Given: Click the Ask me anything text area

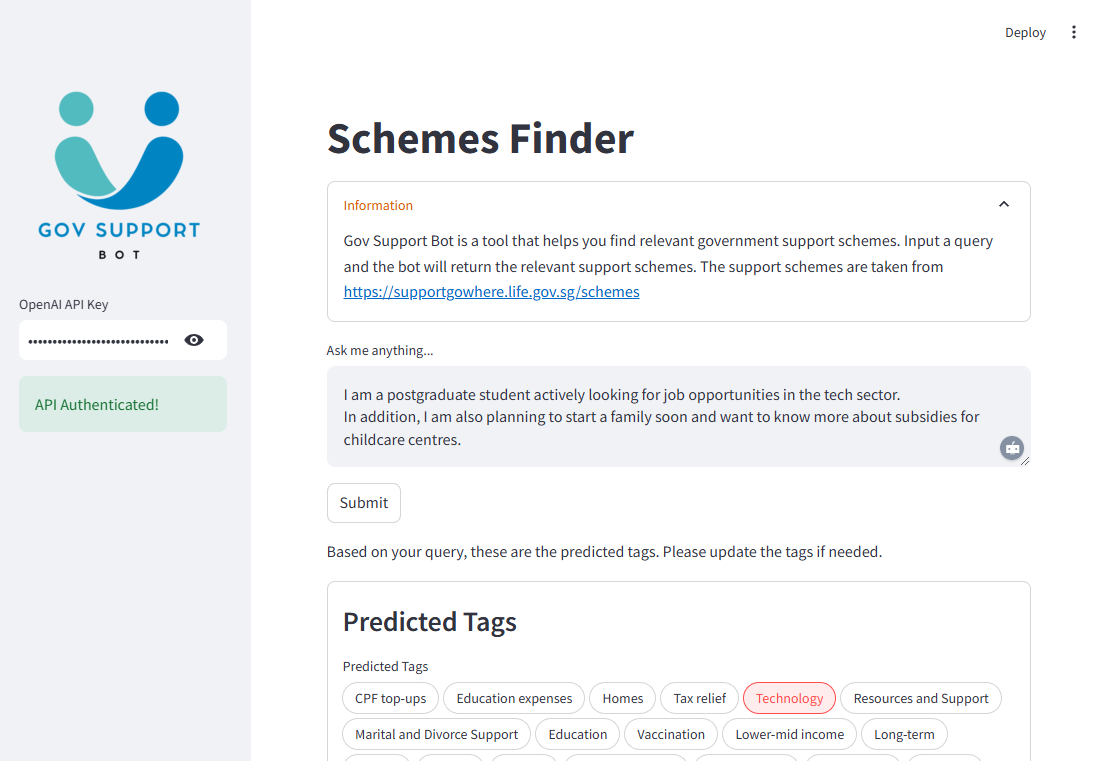Looking at the screenshot, I should coord(678,417).
